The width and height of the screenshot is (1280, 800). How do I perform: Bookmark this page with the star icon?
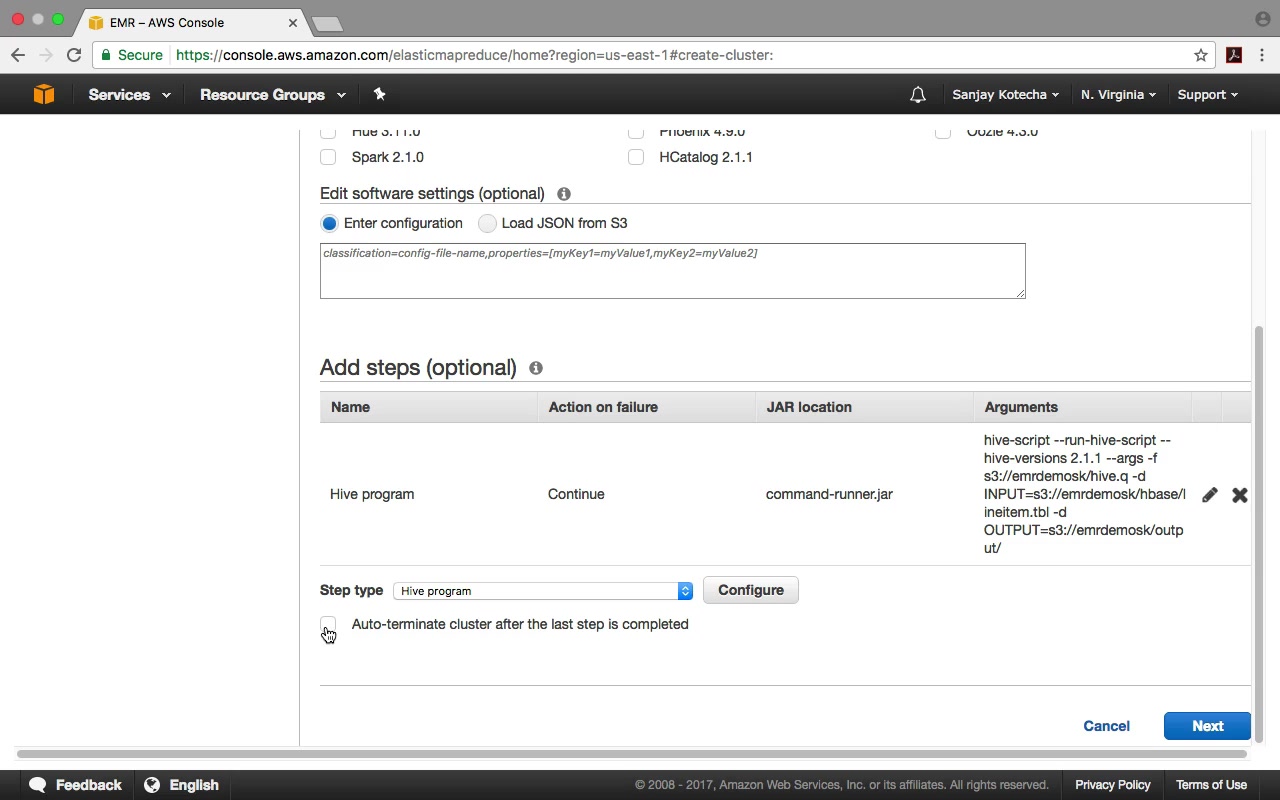[1201, 55]
